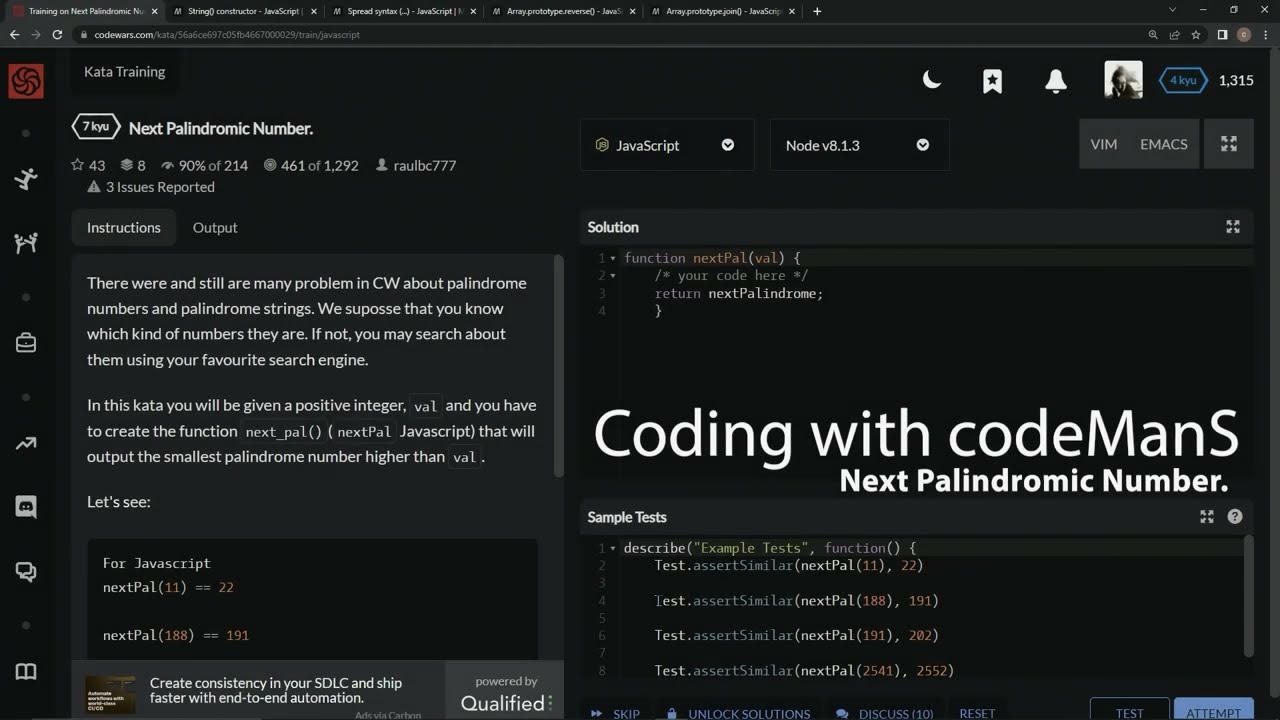Switch to the Spread syntax browser tab

(404, 11)
